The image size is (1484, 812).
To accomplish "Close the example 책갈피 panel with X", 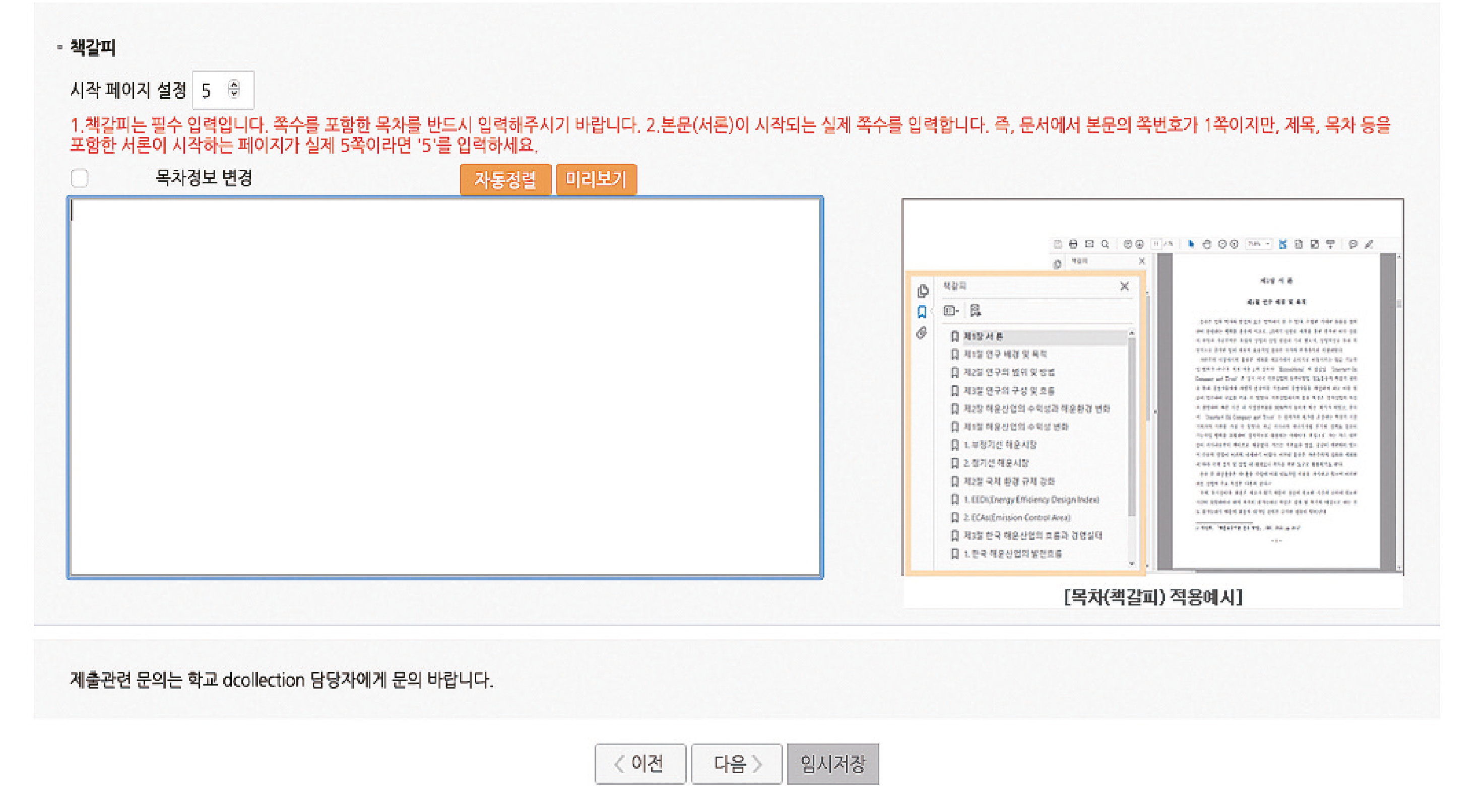I will coord(1124,286).
